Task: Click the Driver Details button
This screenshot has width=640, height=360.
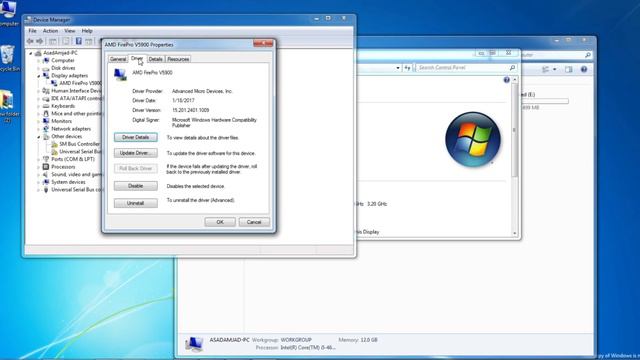Action: (136, 138)
